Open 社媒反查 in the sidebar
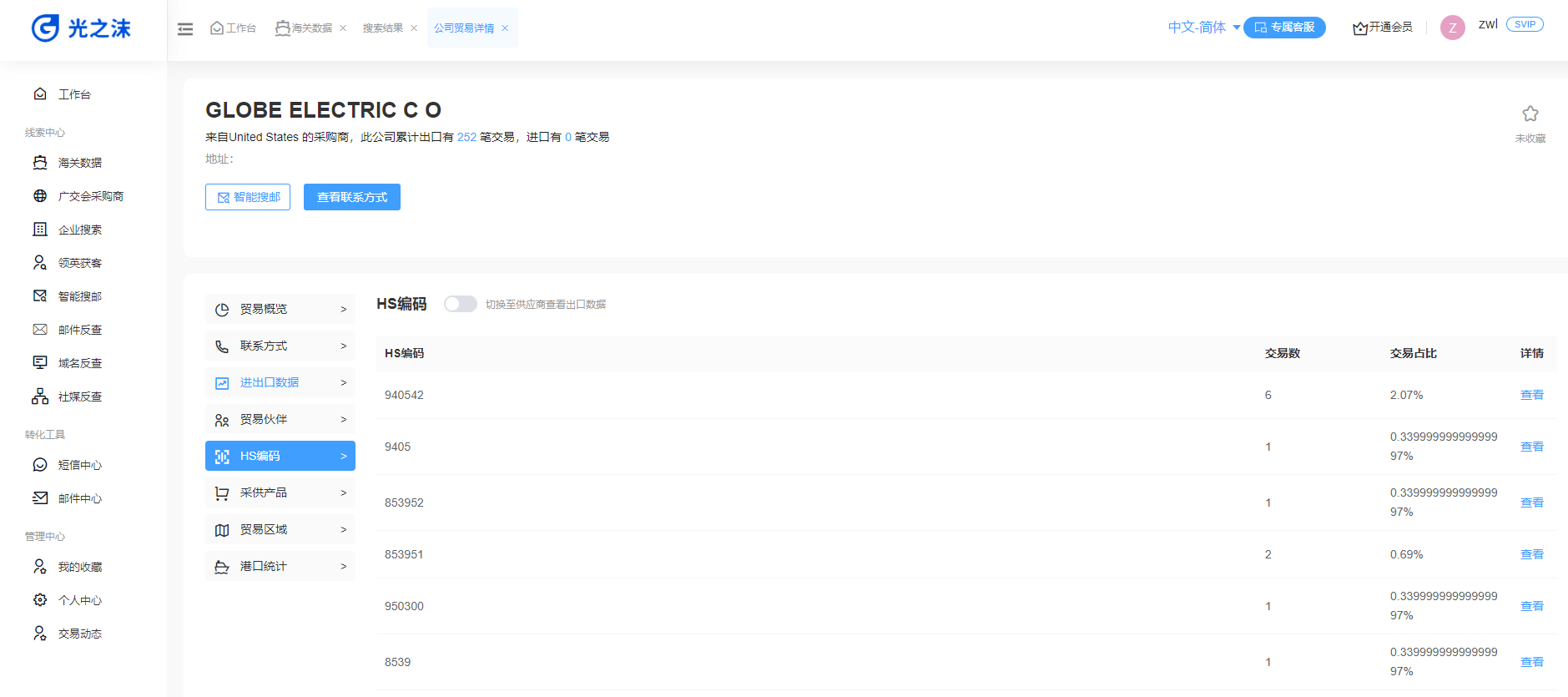Screen dimensions: 1568x697 (x=79, y=396)
